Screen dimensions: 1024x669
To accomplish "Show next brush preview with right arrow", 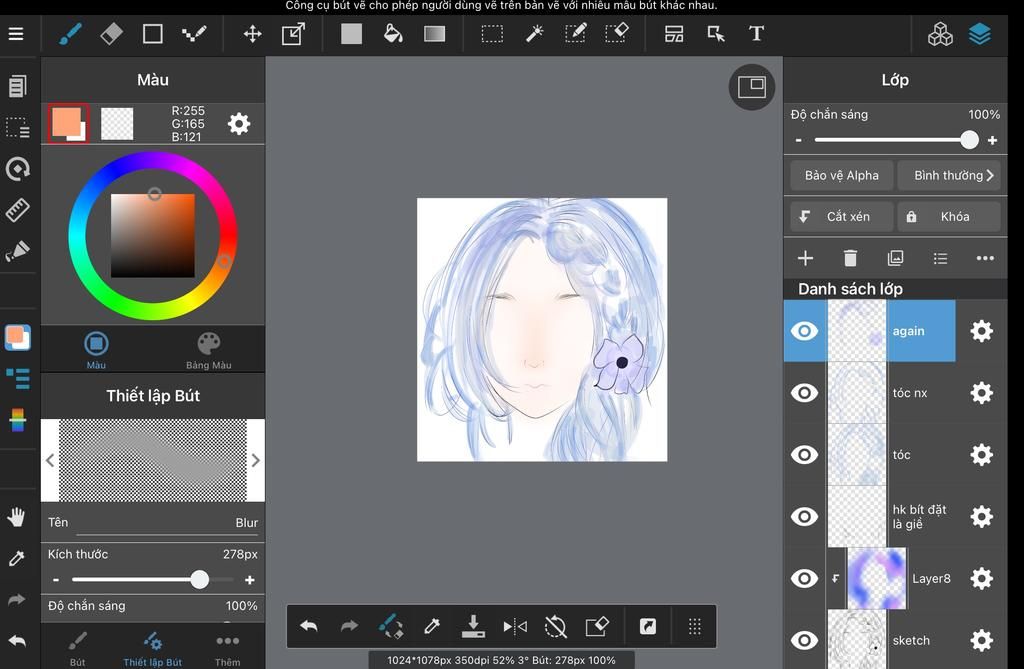I will 256,461.
